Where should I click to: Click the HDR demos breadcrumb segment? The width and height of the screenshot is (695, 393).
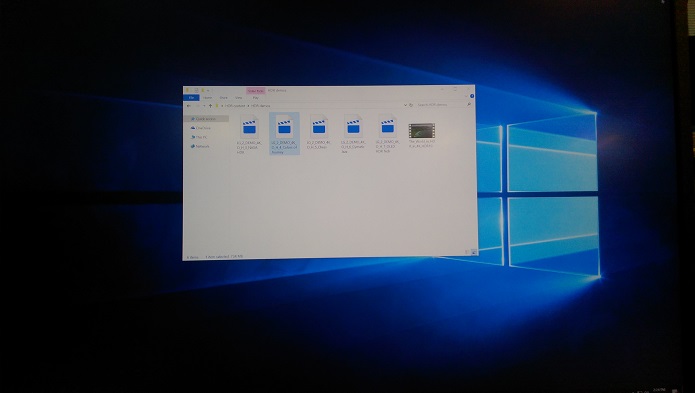[261, 106]
